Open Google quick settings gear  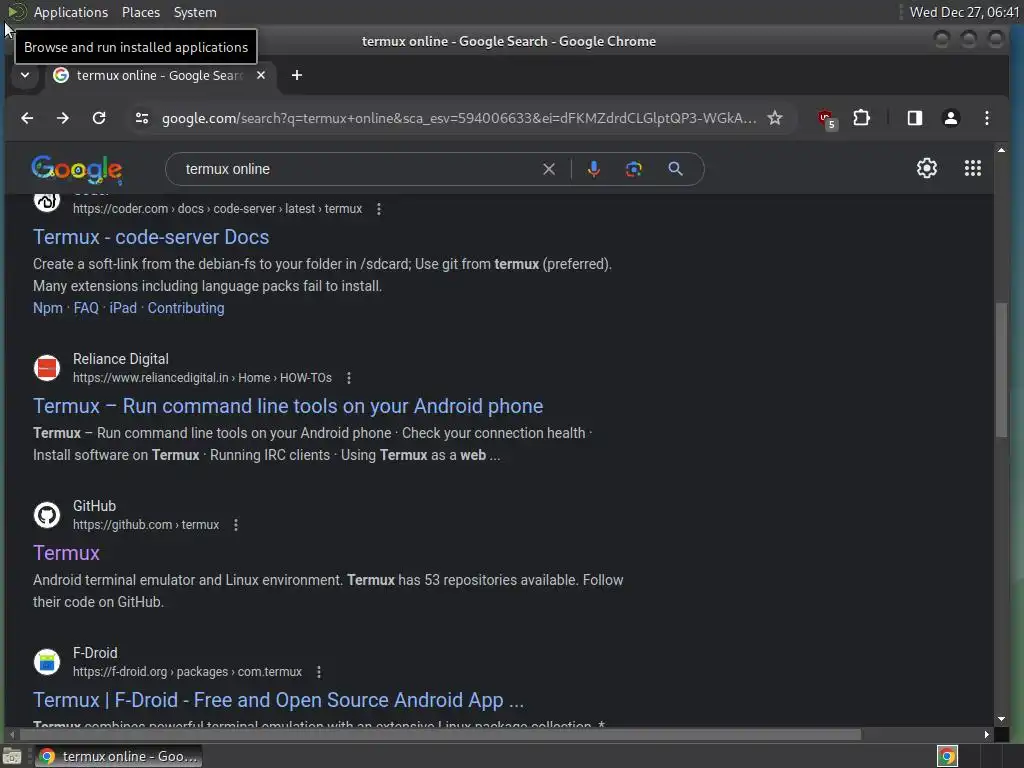tap(927, 168)
